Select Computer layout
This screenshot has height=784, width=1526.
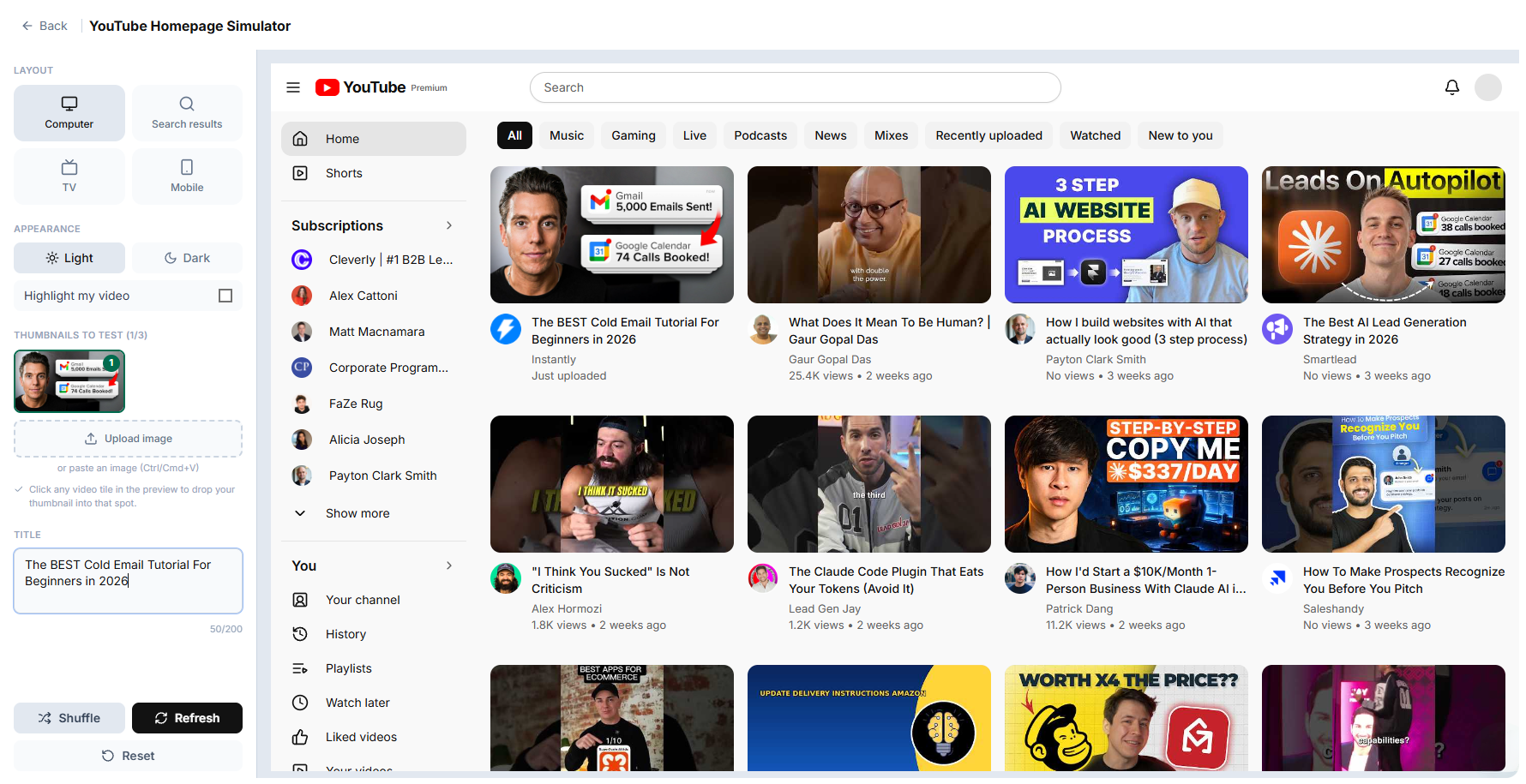(69, 113)
